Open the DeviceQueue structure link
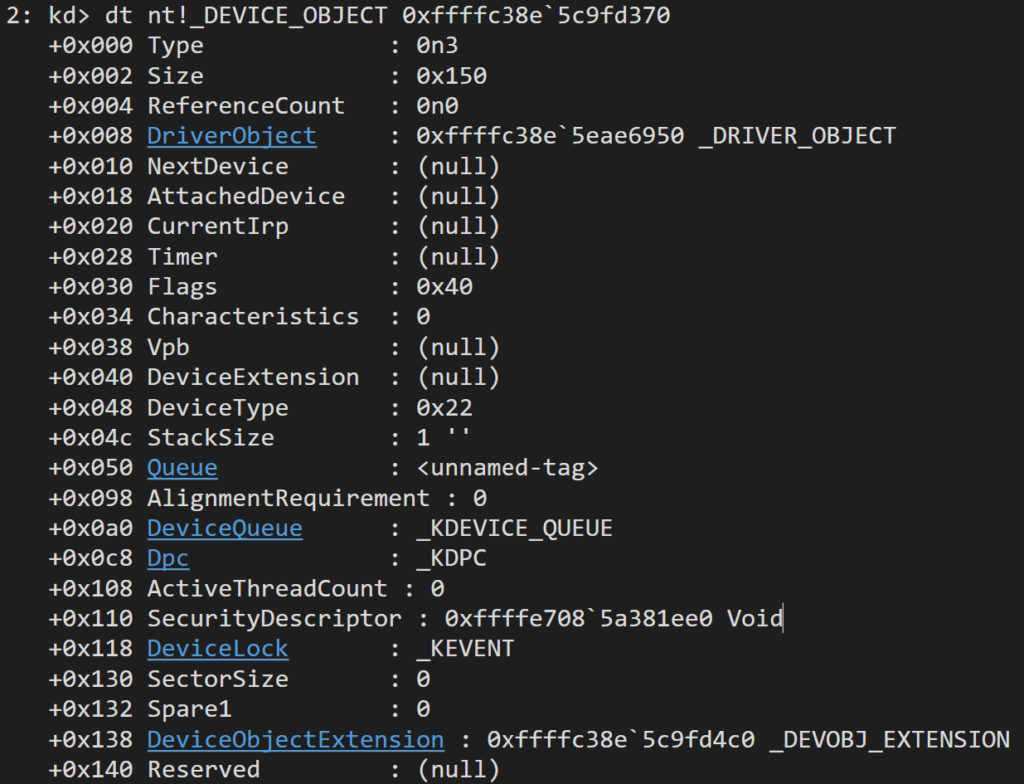The image size is (1024, 784). 225,528
